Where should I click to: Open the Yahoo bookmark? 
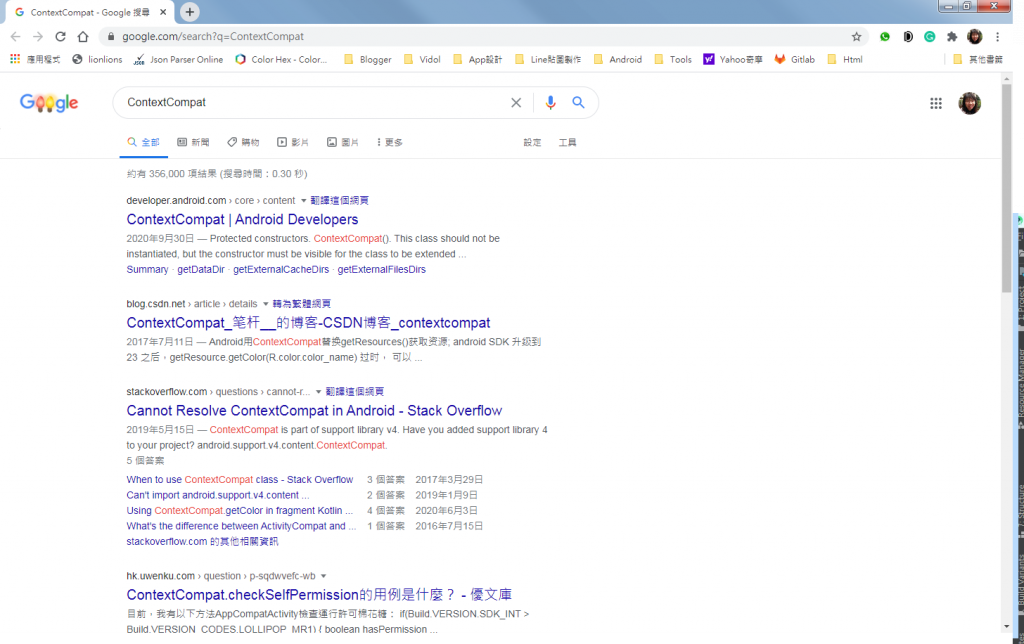[x=733, y=59]
